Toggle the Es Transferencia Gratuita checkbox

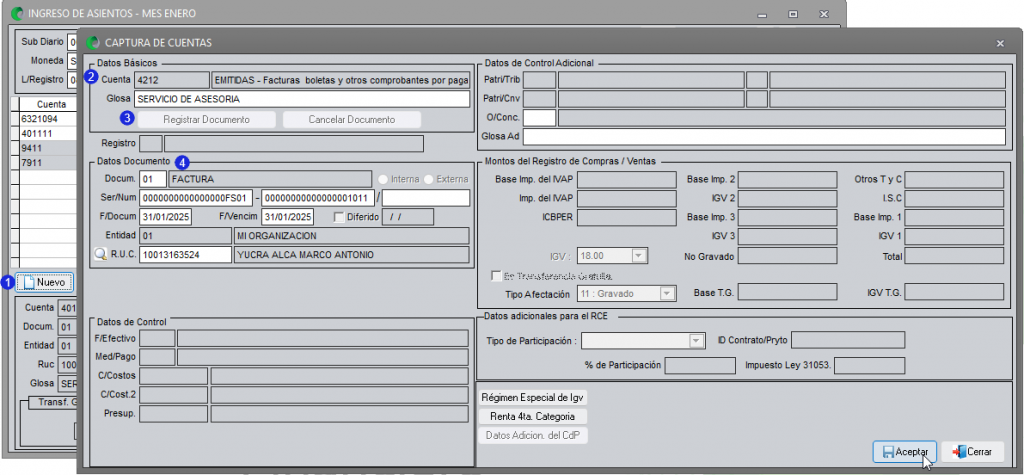click(x=497, y=276)
